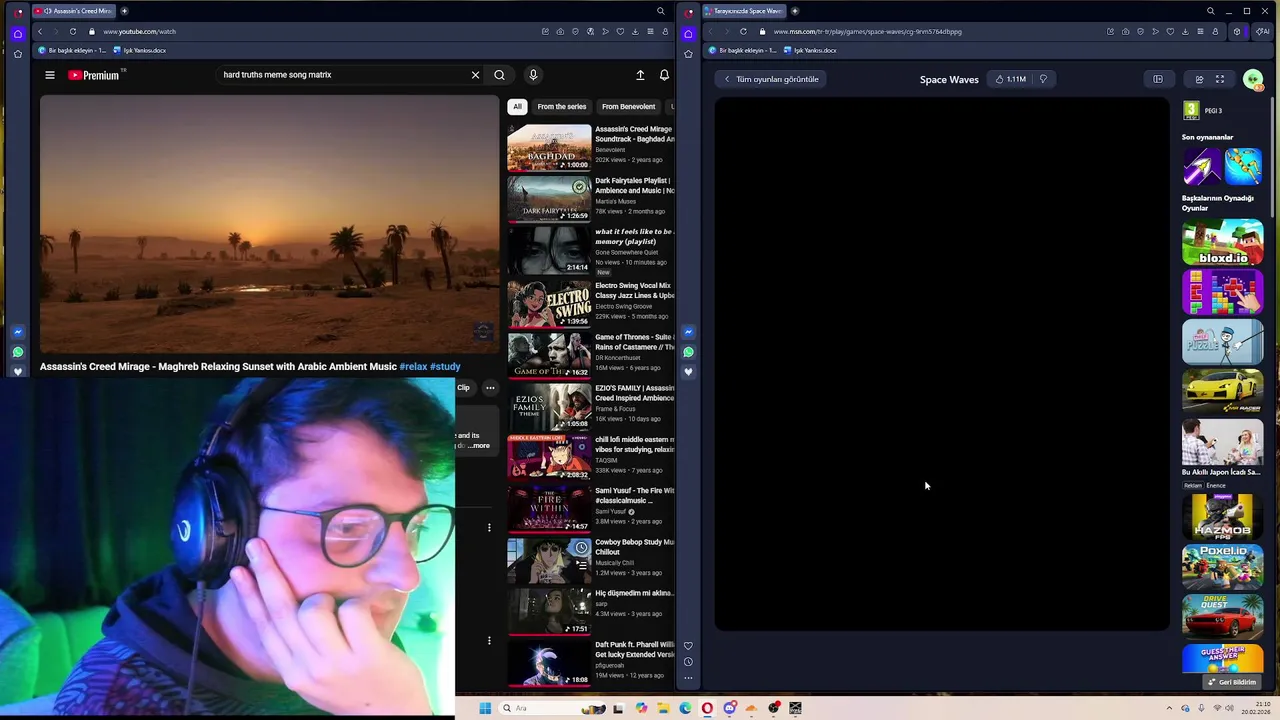Open more actions ellipsis beside Clip
The height and width of the screenshot is (720, 1280).
tap(490, 388)
